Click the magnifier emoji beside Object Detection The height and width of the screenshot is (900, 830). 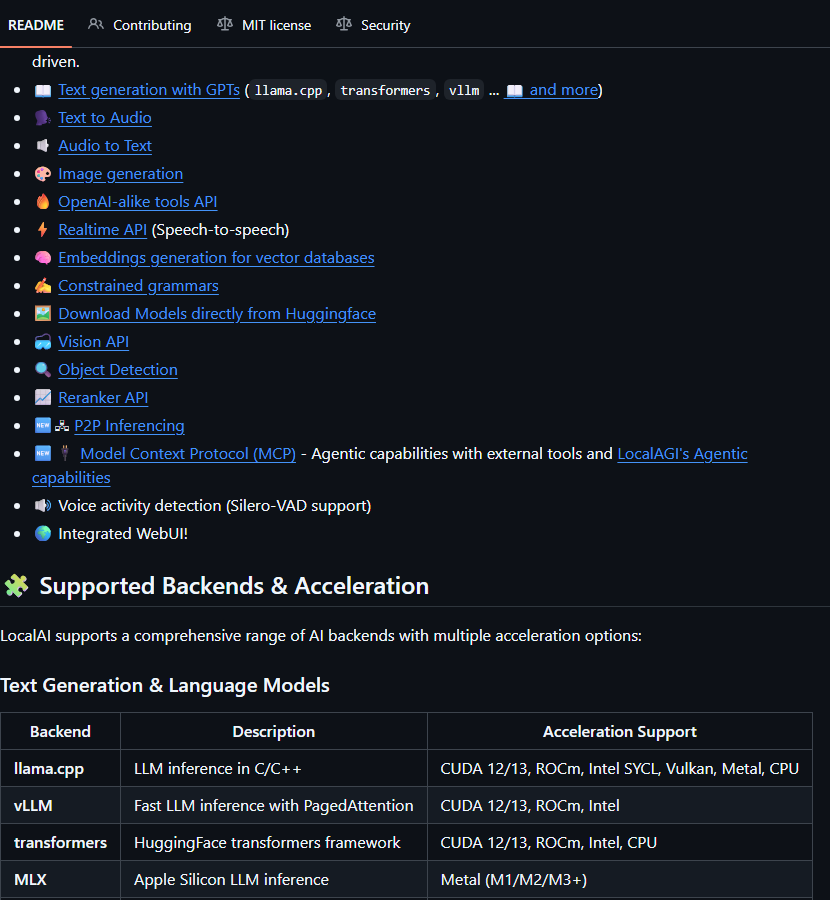[x=43, y=370]
